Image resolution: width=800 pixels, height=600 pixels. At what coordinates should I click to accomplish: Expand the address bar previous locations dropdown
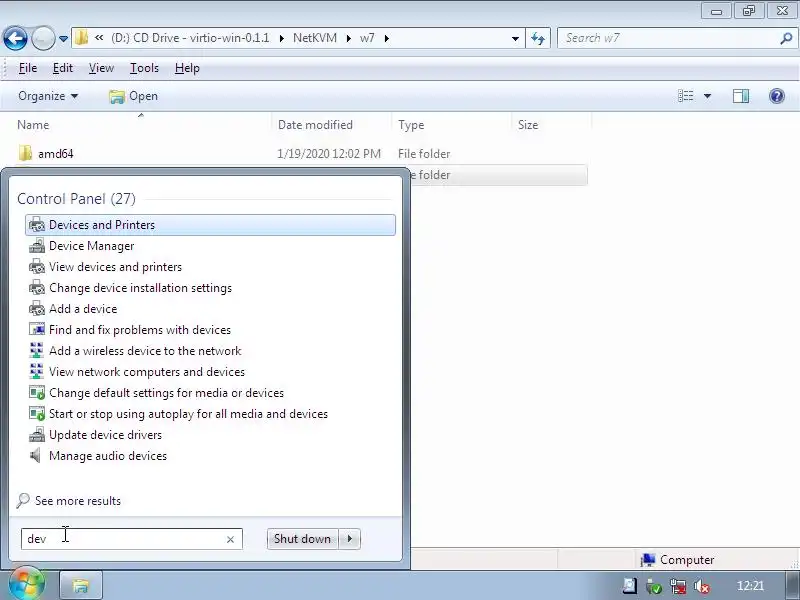coord(515,38)
